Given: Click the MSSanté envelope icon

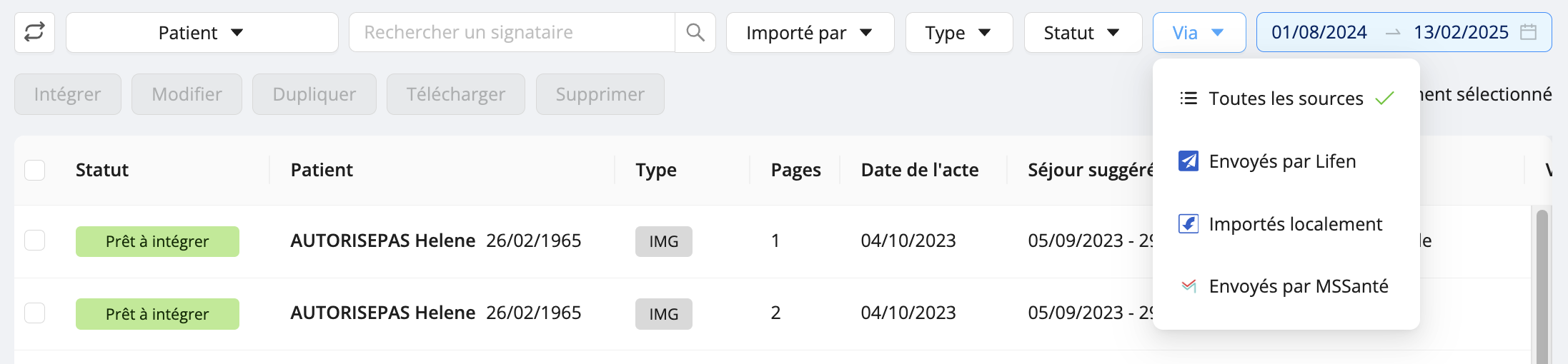Looking at the screenshot, I should pos(1188,286).
